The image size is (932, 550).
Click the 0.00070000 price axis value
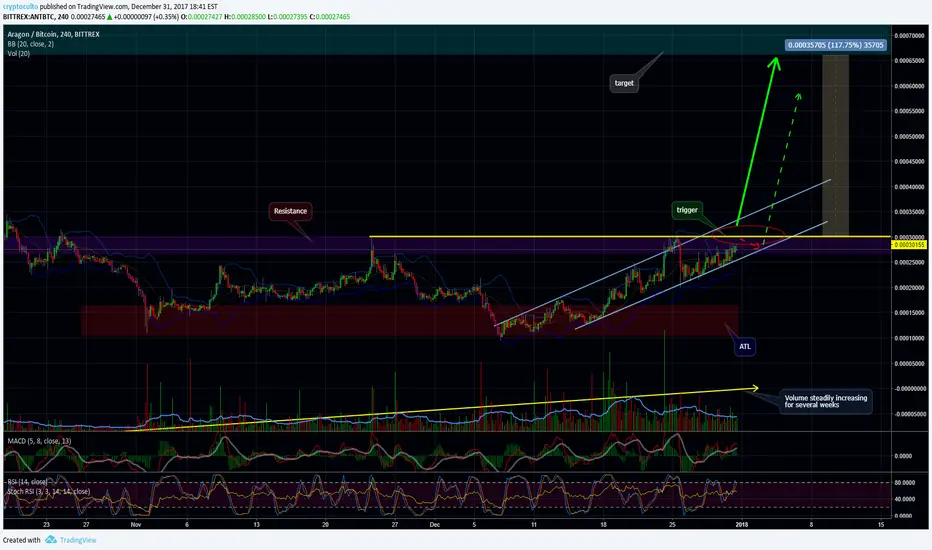pyautogui.click(x=909, y=36)
